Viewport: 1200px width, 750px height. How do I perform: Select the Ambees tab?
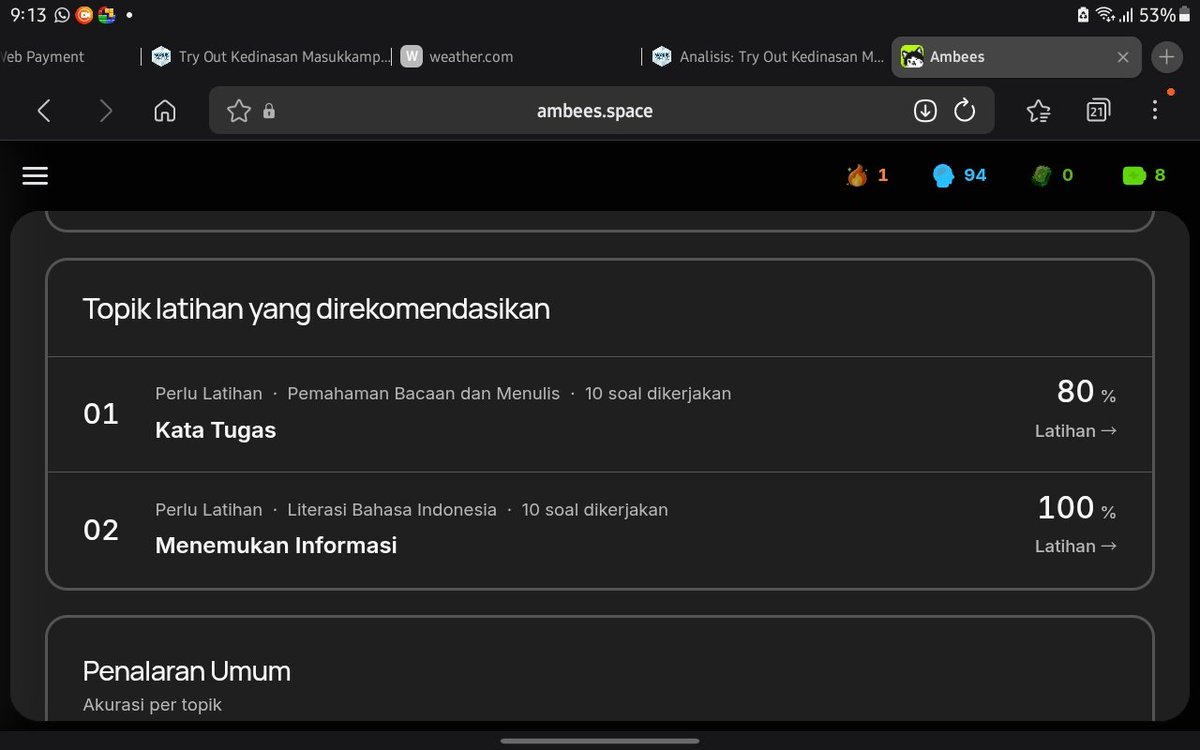1016,57
